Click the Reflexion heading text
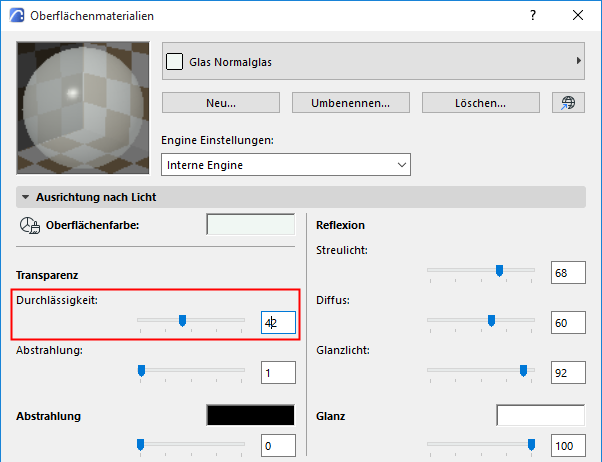Viewport: 602px width, 462px height. [x=340, y=225]
